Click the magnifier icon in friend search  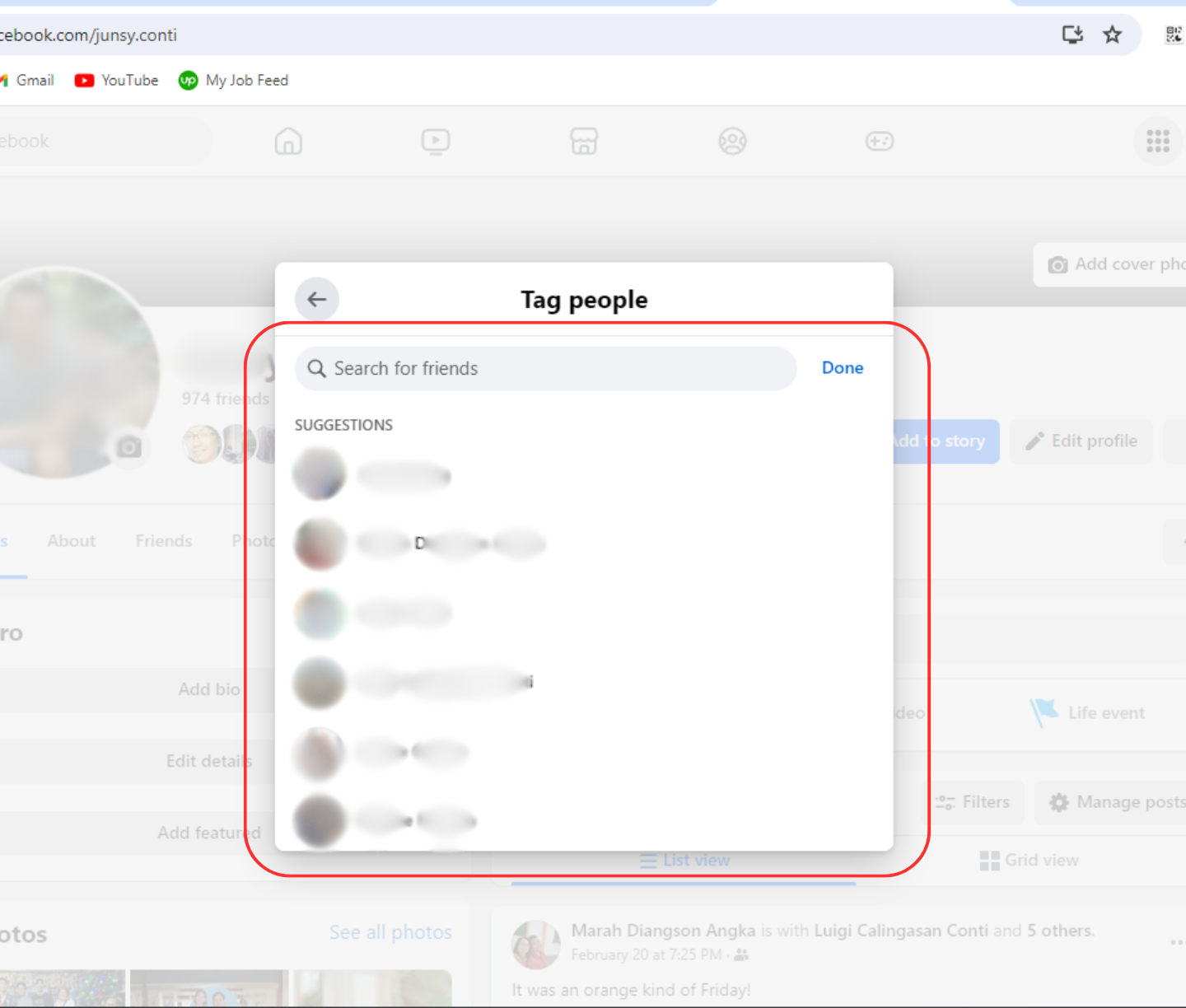pyautogui.click(x=317, y=368)
